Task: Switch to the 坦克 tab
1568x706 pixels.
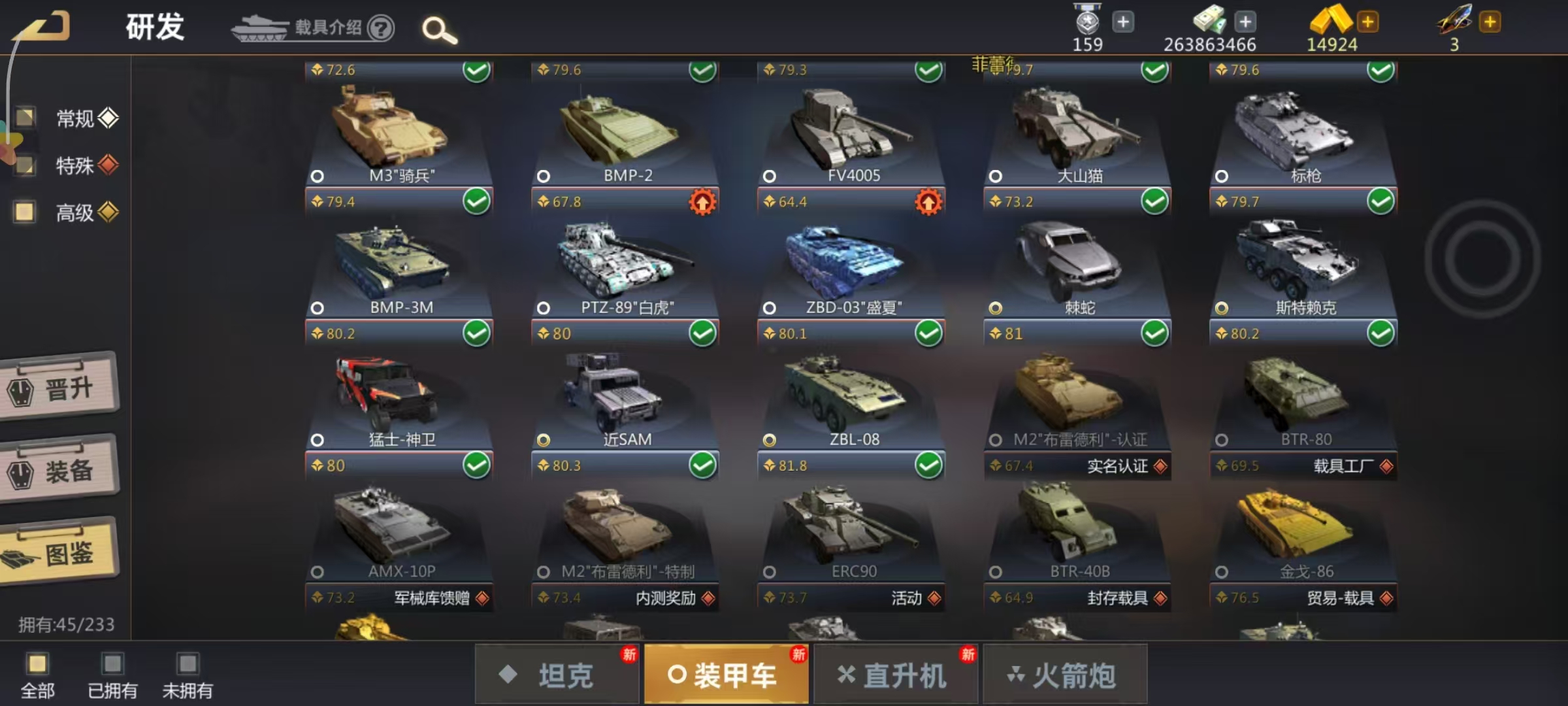Action: 557,674
